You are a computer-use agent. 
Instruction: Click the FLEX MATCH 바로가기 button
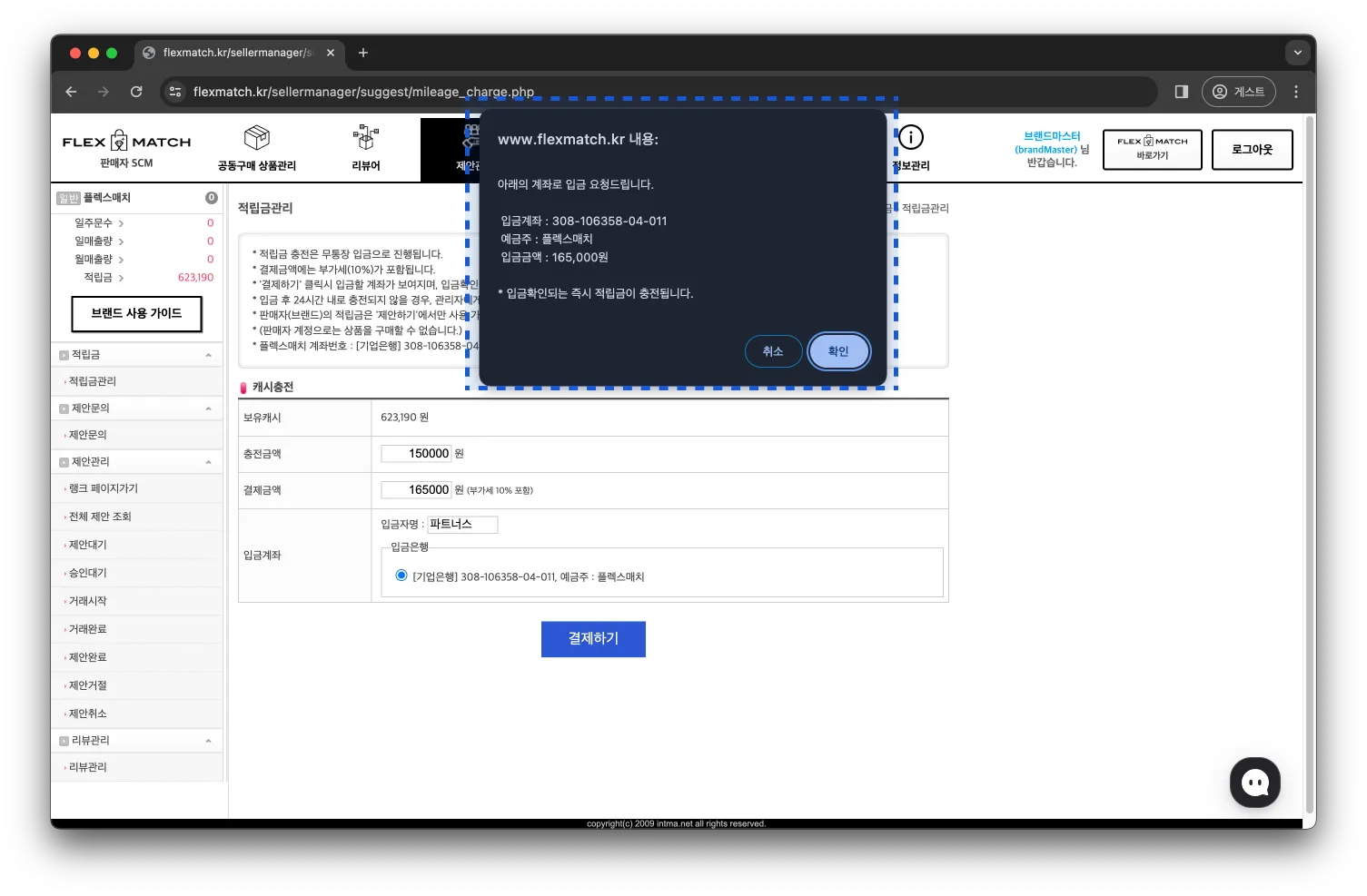tap(1153, 149)
